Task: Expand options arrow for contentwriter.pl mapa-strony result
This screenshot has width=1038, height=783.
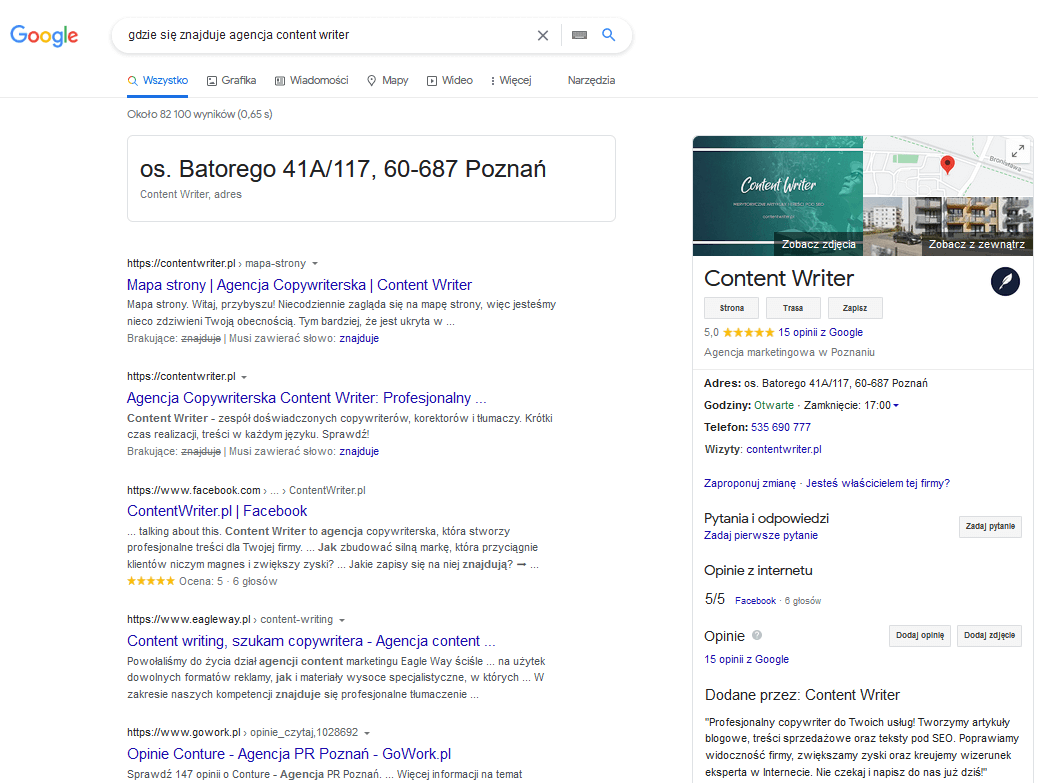Action: point(315,263)
